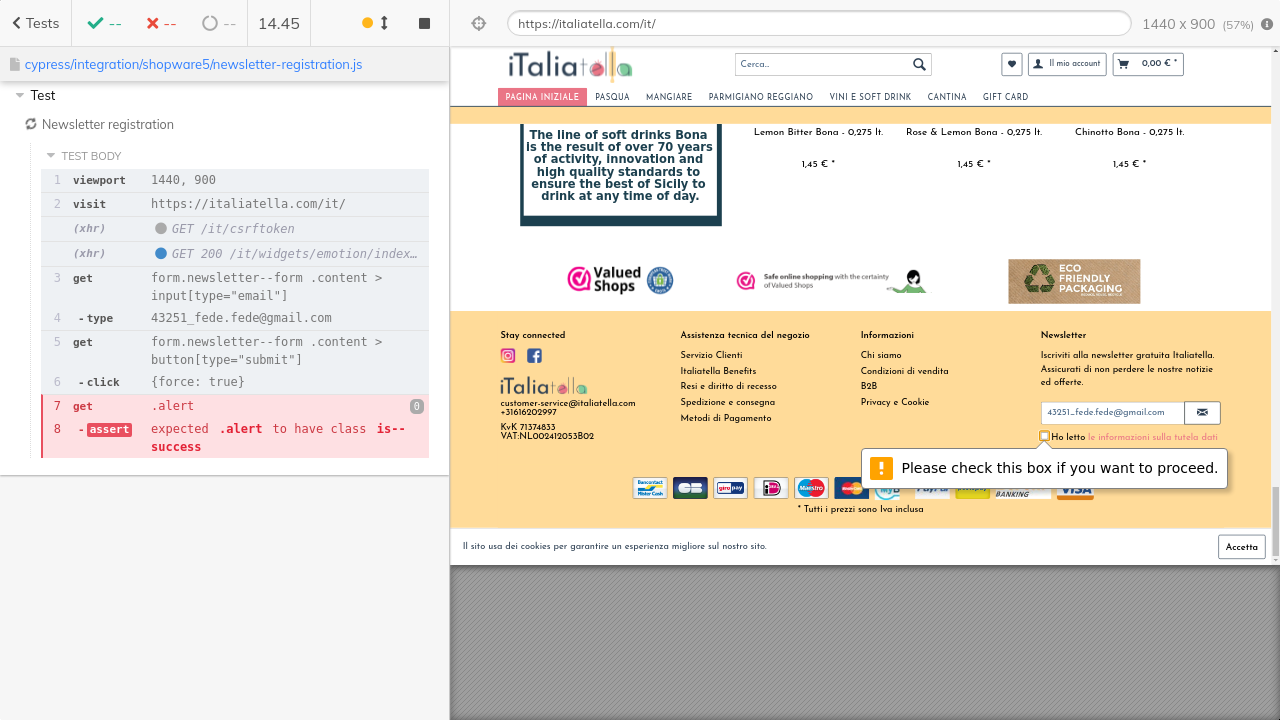
Task: Open the selector playground crosshair icon
Action: tap(478, 23)
